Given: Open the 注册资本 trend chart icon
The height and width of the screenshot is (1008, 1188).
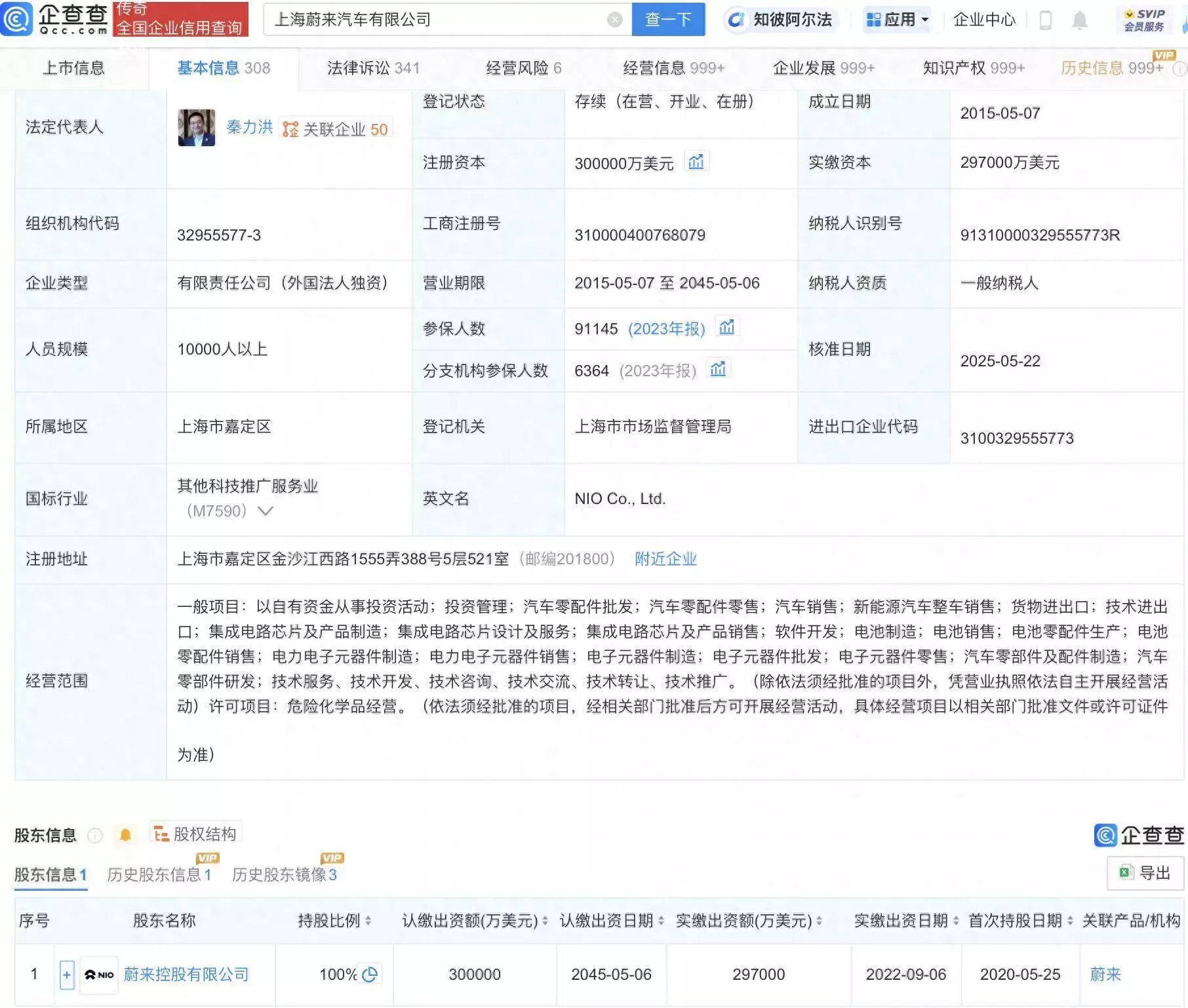Looking at the screenshot, I should click(x=697, y=162).
